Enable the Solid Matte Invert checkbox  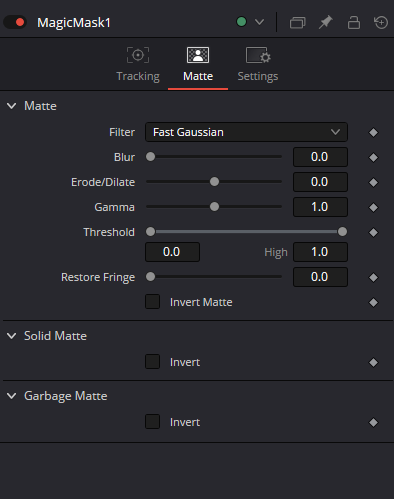[x=152, y=362]
